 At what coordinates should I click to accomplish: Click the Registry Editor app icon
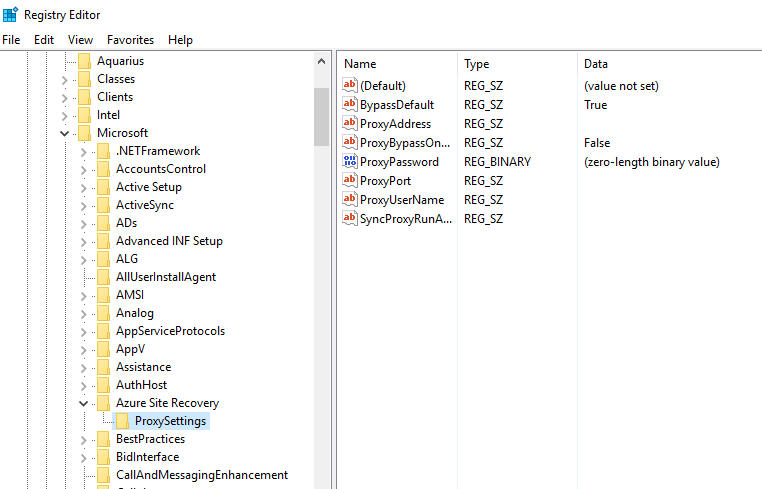(x=10, y=15)
